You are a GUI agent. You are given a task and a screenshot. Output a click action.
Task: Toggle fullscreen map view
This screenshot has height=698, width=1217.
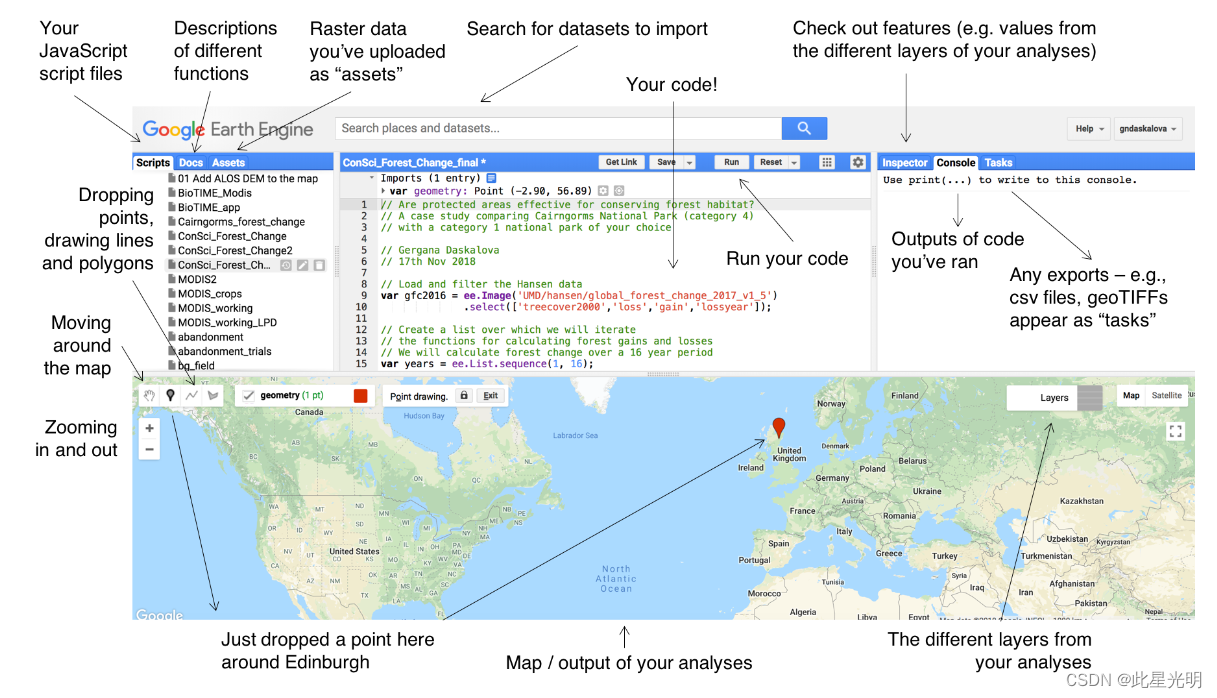[1176, 431]
